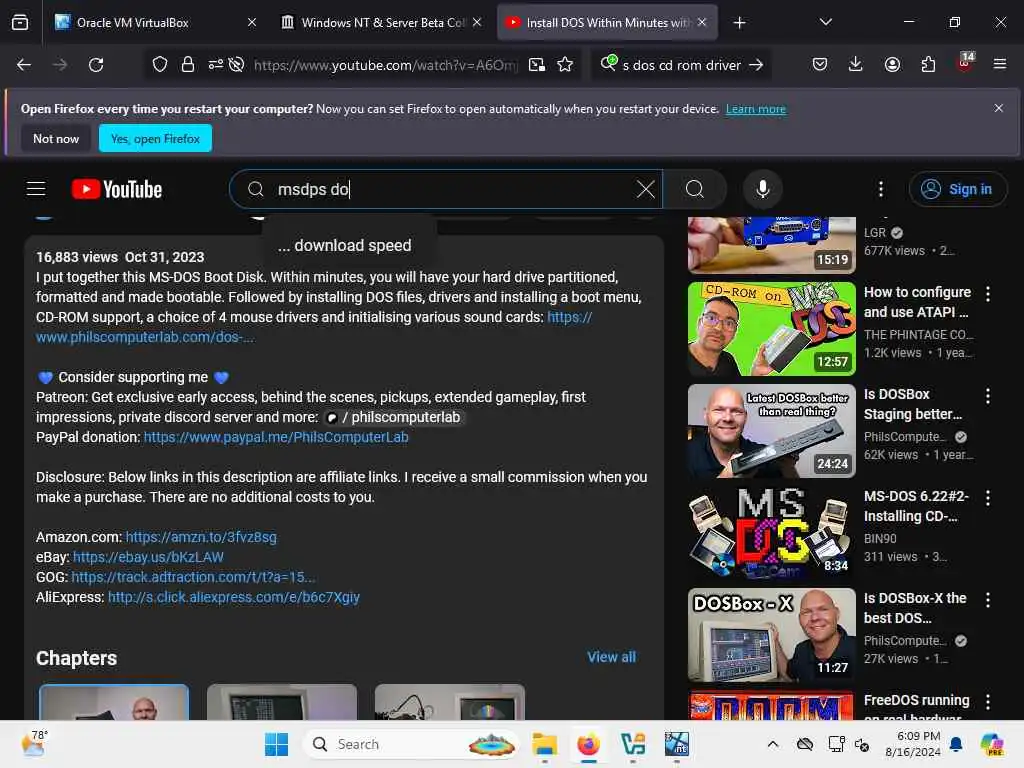Open Windows Start menu
Viewport: 1024px width, 768px height.
276,744
